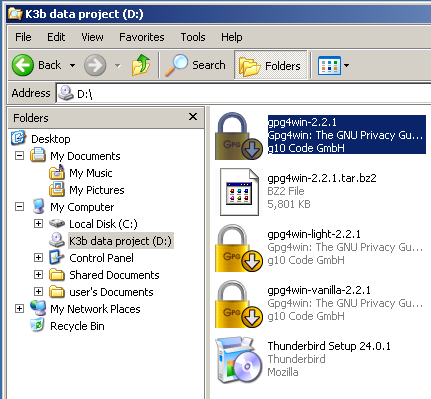
Task: Select the gpg4win-2.2.1 file name
Action: [x=302, y=122]
